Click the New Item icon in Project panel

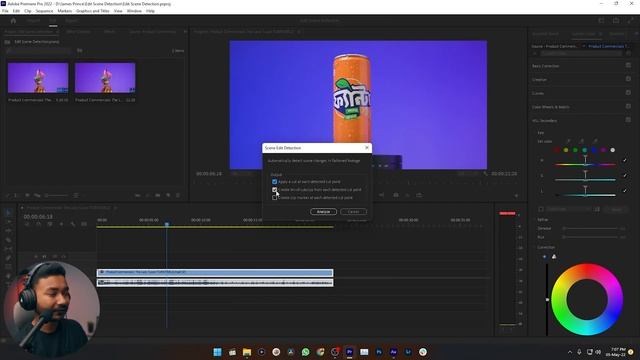[x=168, y=196]
